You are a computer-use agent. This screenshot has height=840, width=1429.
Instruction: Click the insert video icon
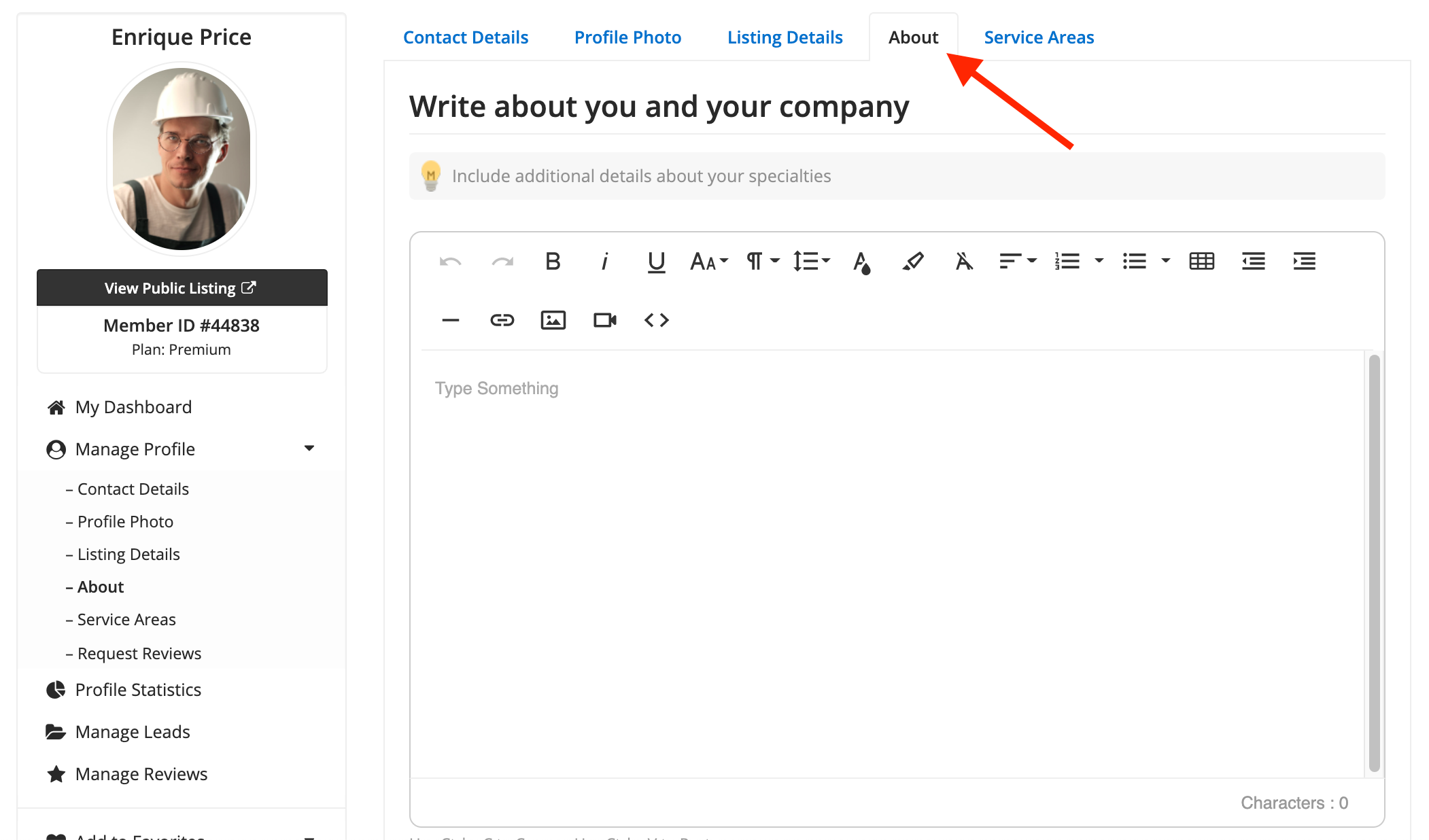tap(604, 320)
